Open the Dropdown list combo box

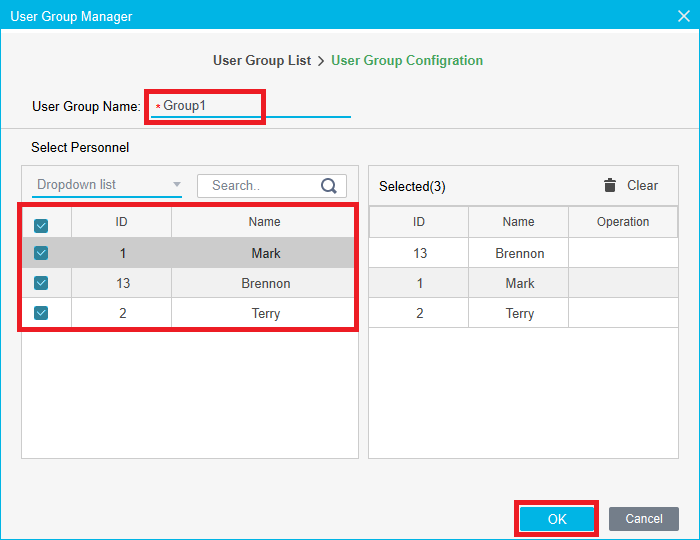pos(100,185)
